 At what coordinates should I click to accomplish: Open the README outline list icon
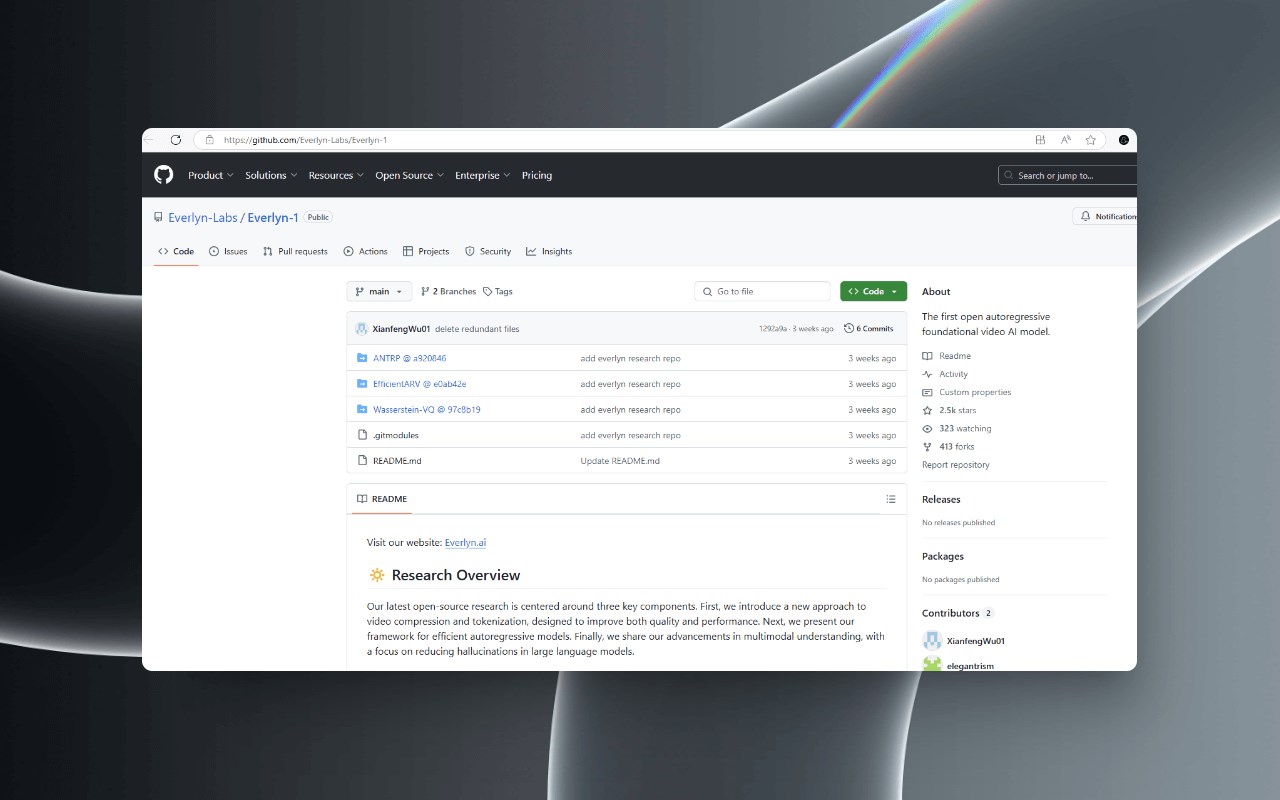tap(891, 499)
